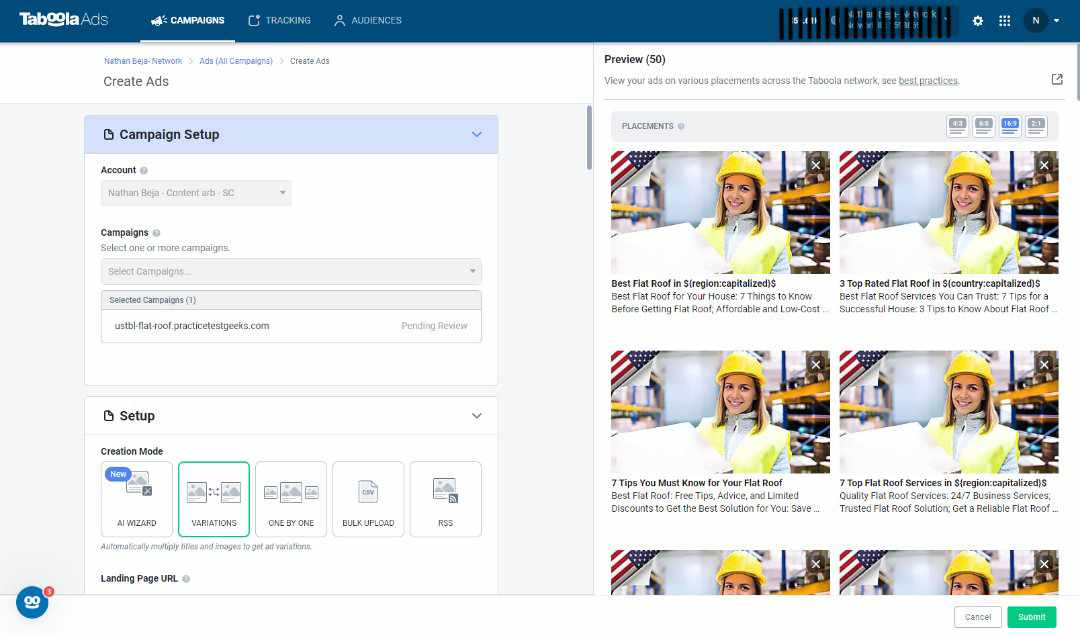Go to Ads (All Campaigns) breadcrumb

(x=236, y=61)
